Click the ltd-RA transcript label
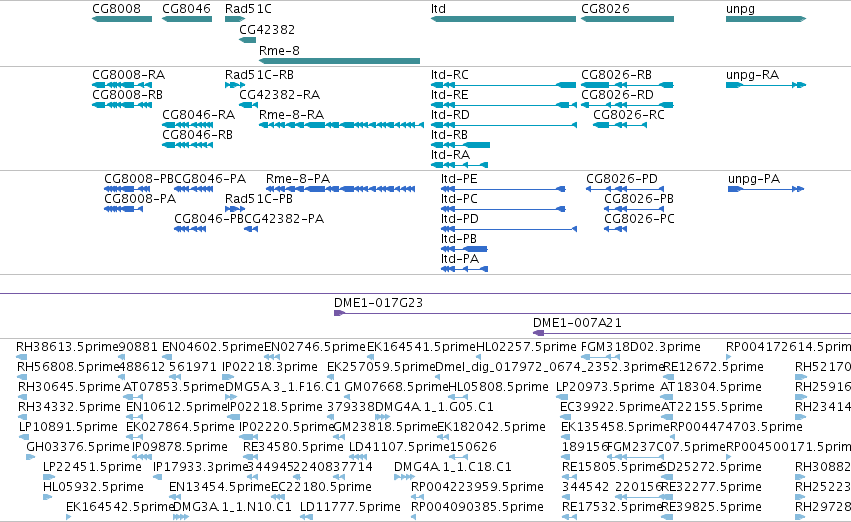The height and width of the screenshot is (522, 851). [450, 155]
